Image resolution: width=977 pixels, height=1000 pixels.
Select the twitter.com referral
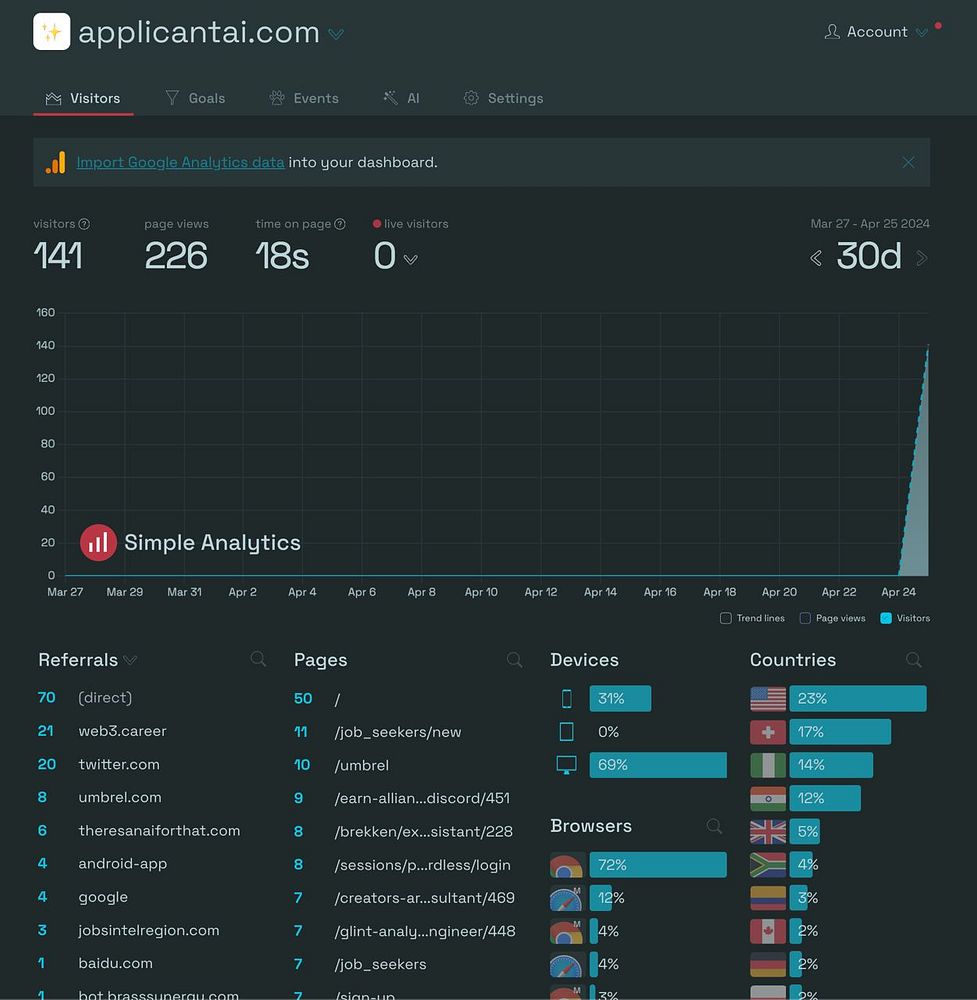click(152, 764)
